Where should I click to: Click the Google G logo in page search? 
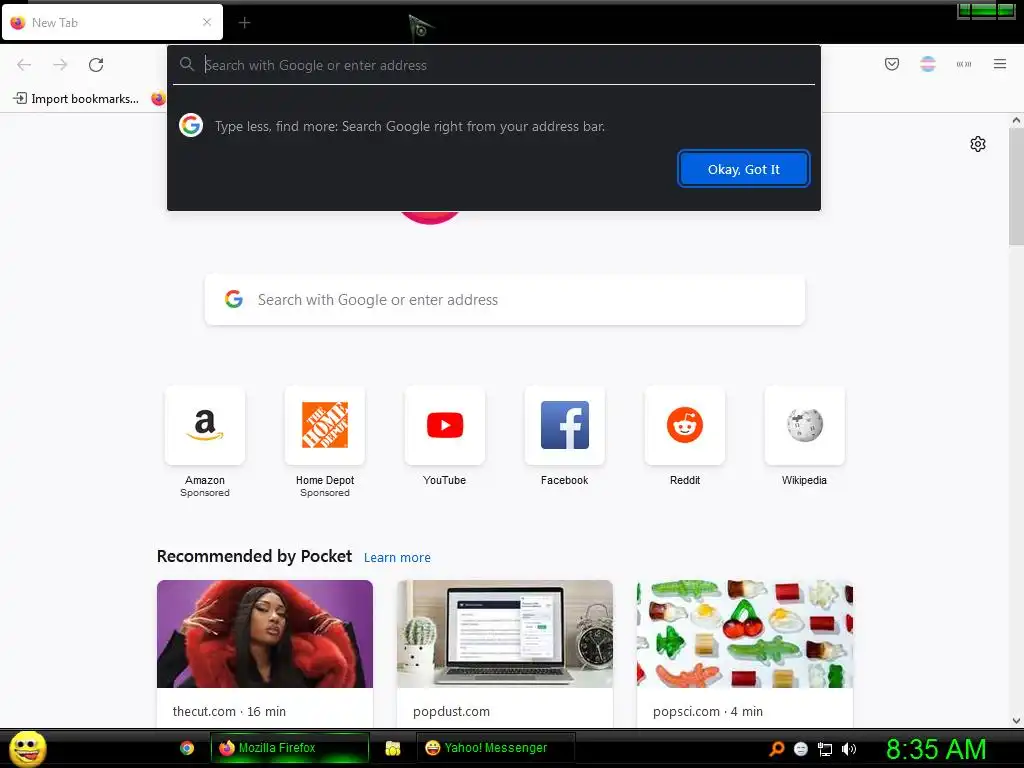click(x=234, y=299)
